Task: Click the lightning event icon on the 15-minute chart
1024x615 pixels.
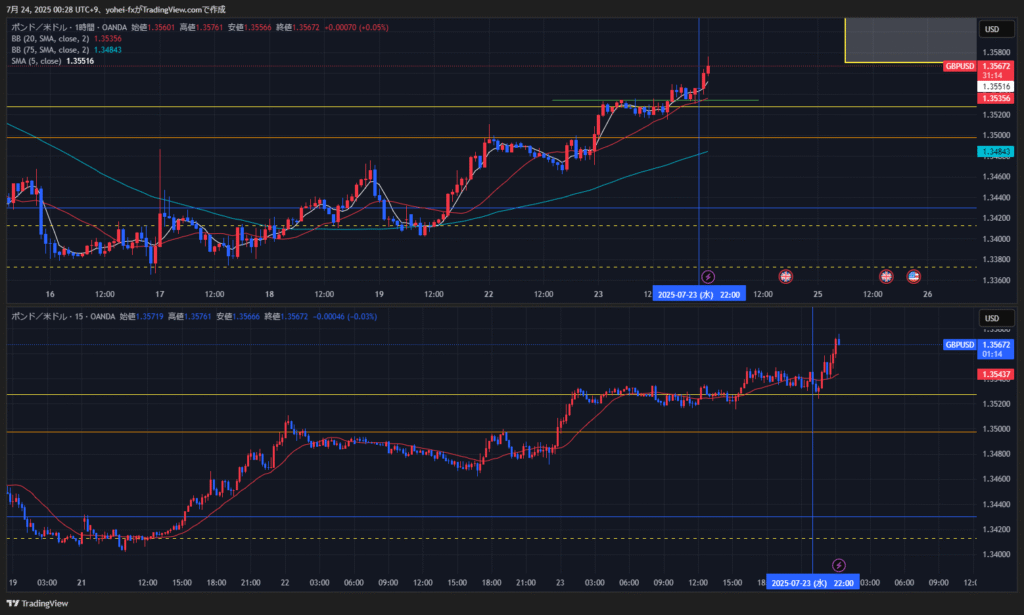Action: click(x=839, y=565)
